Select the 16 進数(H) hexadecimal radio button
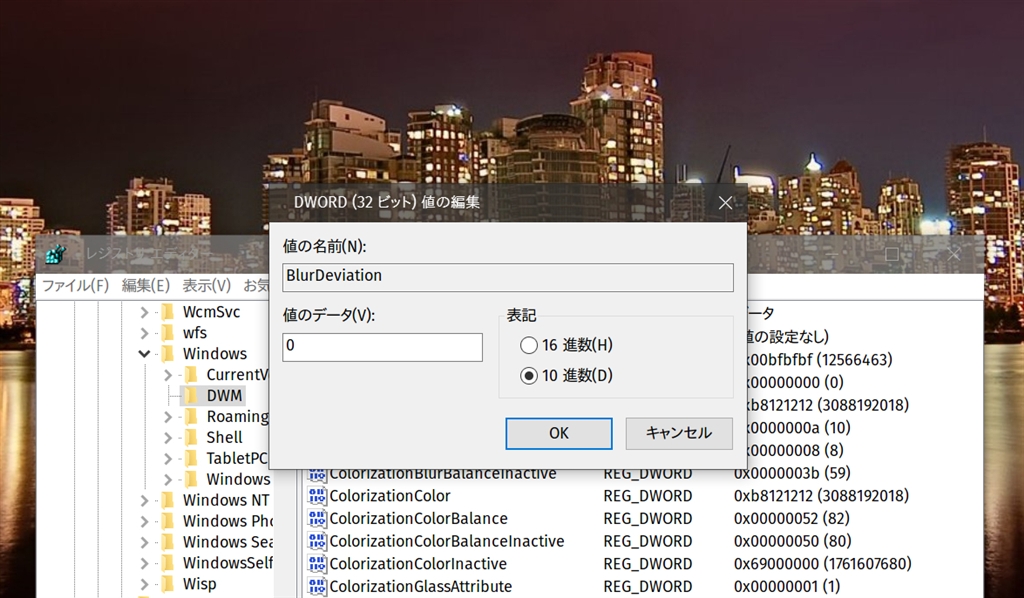Viewport: 1024px width, 598px height. (x=528, y=345)
